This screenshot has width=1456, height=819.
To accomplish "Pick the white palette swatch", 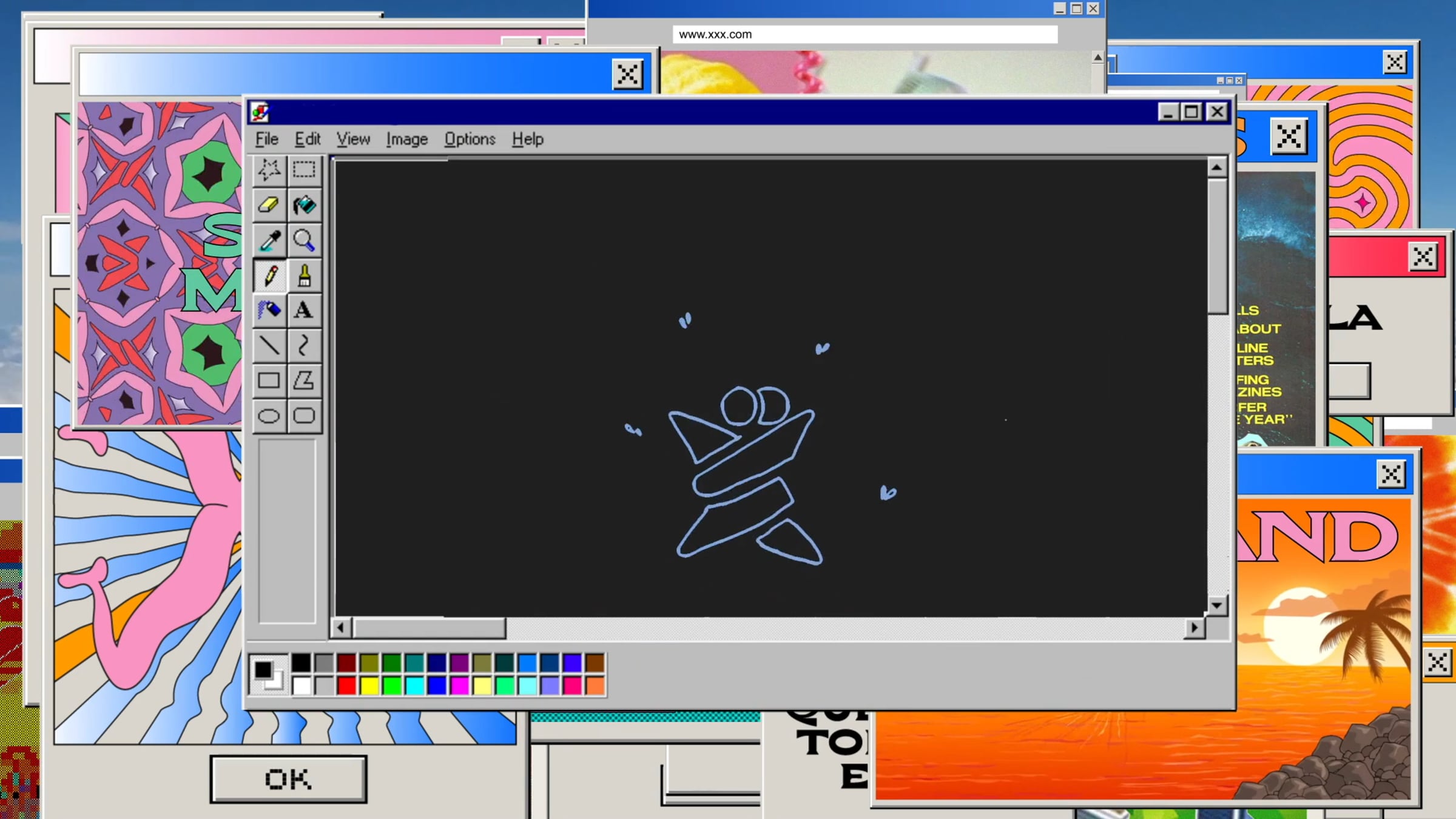I will 301,686.
